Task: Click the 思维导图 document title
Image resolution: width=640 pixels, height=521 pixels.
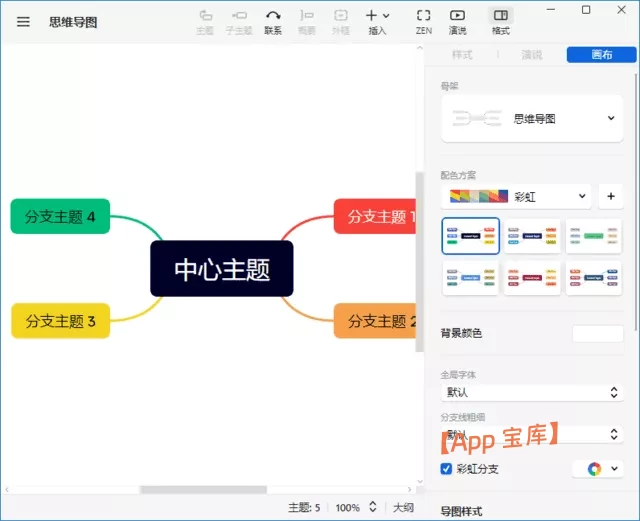Action: [73, 22]
